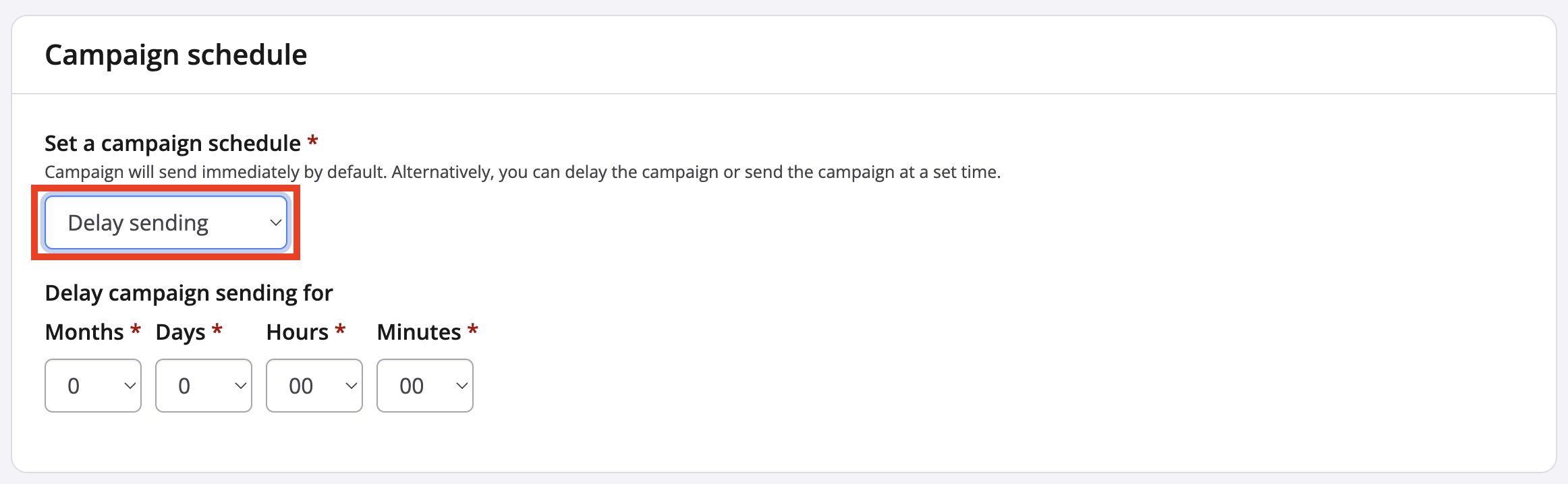Click the Set a campaign schedule label
The height and width of the screenshot is (484, 1568).
pyautogui.click(x=172, y=144)
